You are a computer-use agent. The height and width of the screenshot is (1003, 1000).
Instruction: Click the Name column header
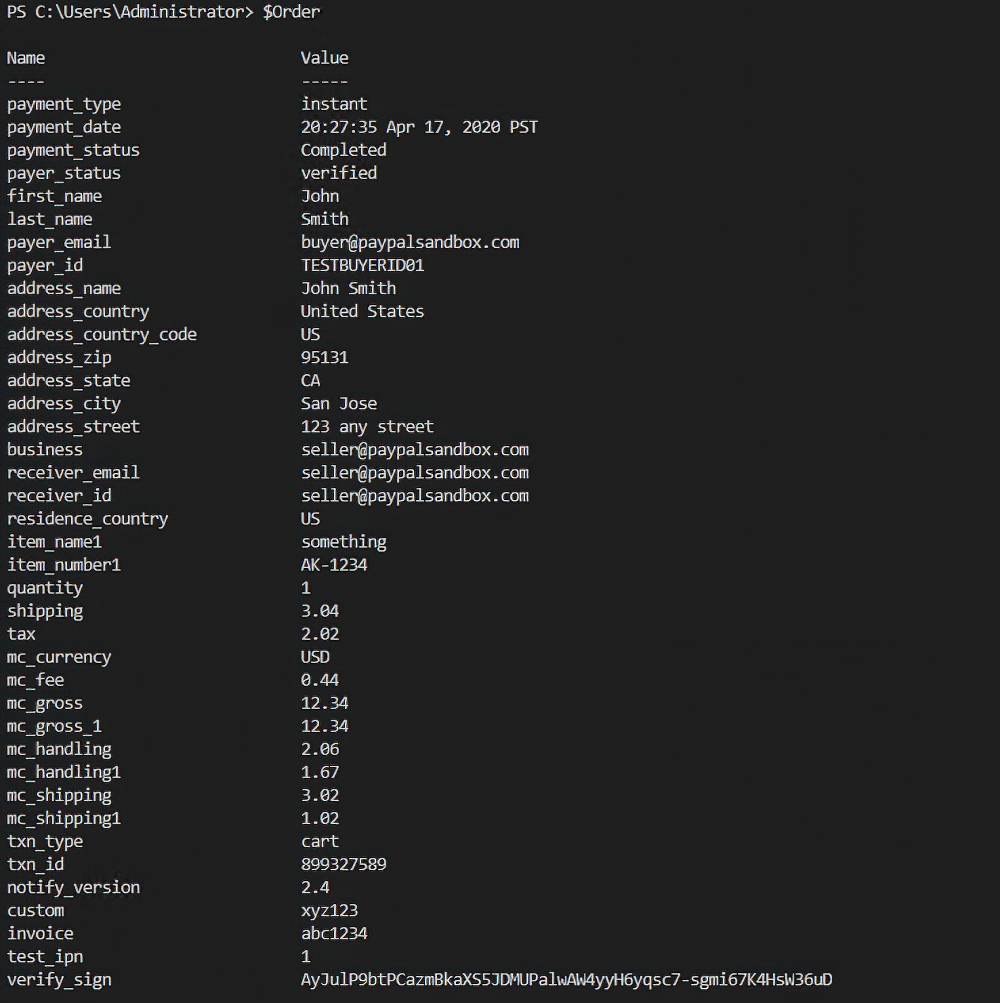click(26, 58)
